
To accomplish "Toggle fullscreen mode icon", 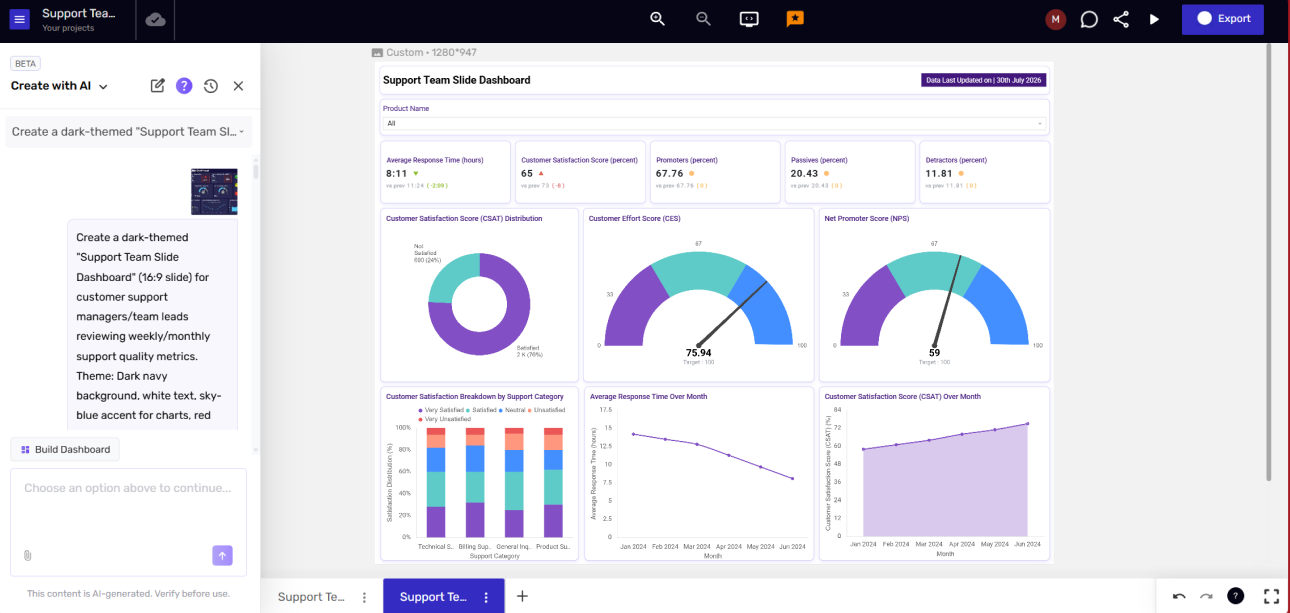I will click(1271, 596).
